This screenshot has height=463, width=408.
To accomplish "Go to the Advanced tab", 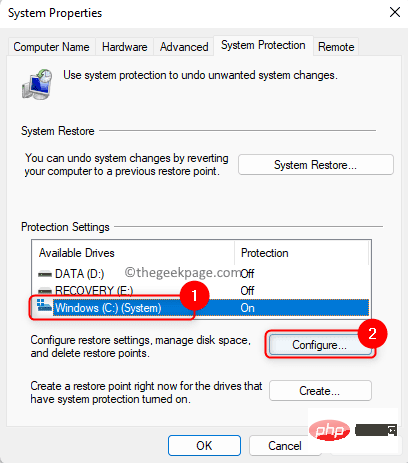I will pyautogui.click(x=184, y=47).
